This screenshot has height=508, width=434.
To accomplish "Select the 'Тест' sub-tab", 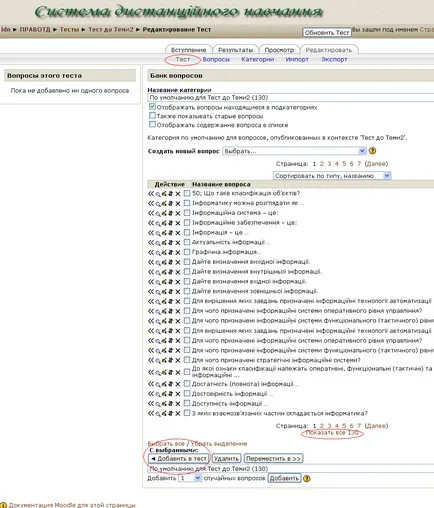I will pos(183,59).
